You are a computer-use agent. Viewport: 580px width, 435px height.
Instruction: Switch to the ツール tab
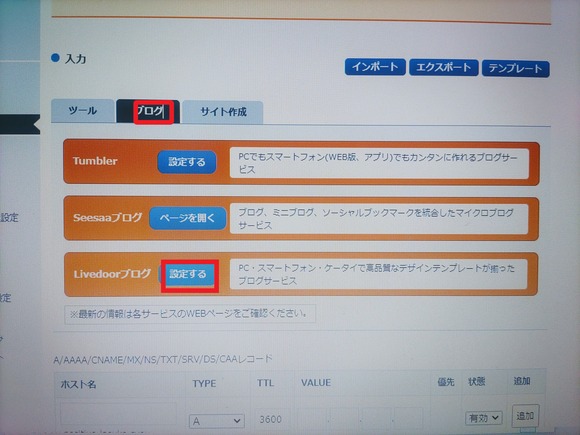(83, 111)
